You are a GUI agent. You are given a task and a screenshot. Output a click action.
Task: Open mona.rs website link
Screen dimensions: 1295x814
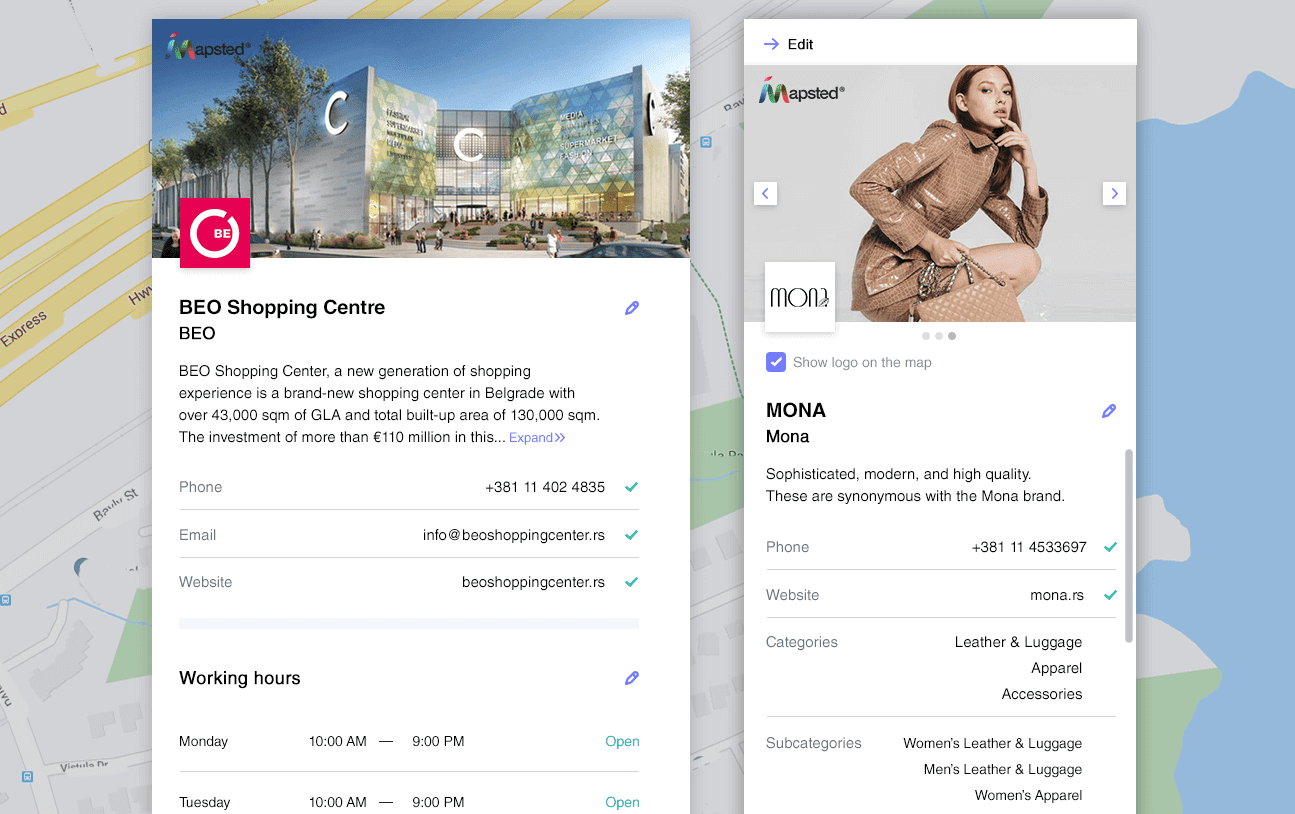click(1057, 595)
